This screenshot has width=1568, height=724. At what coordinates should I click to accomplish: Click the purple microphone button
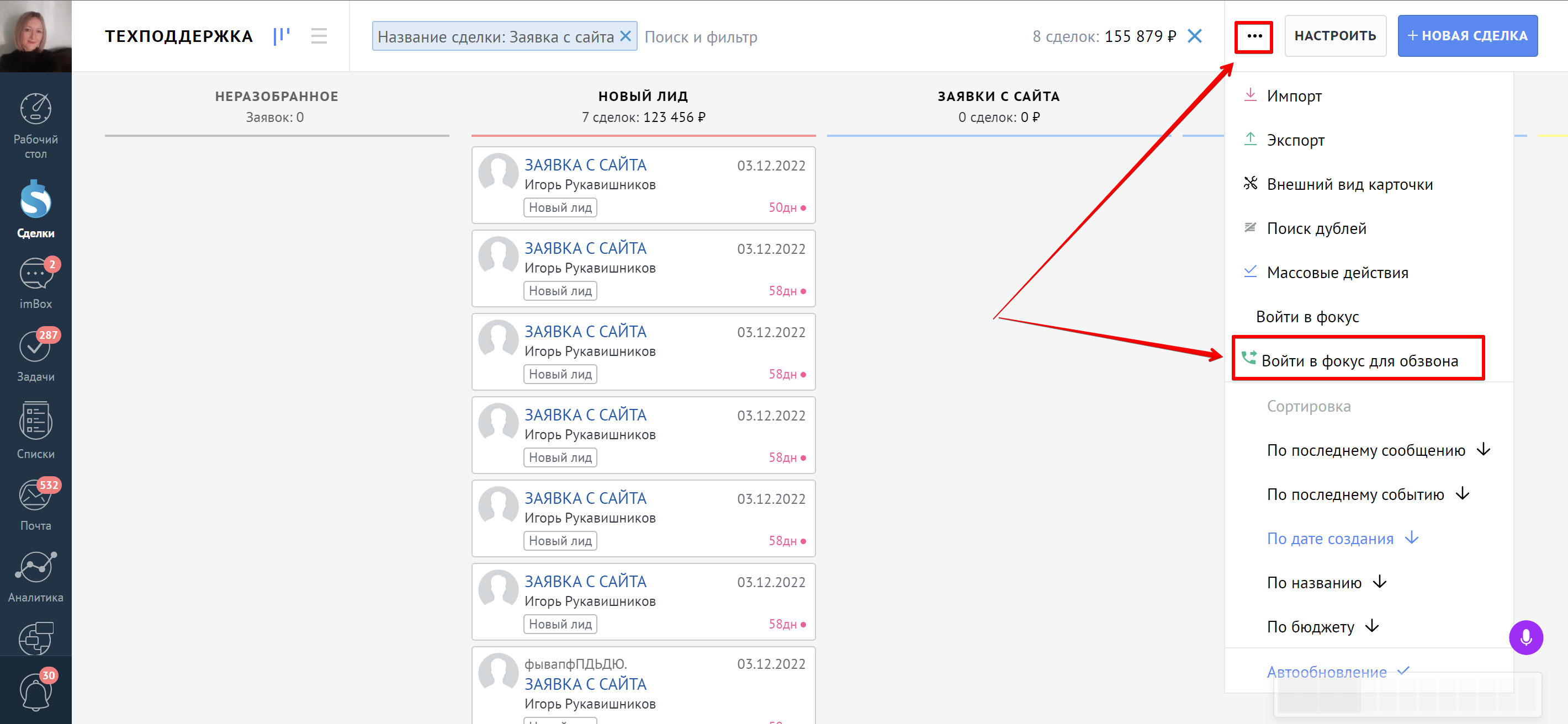tap(1525, 637)
